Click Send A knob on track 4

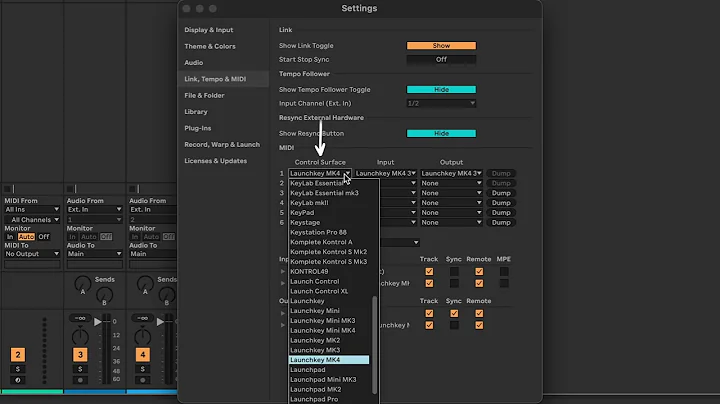click(145, 284)
